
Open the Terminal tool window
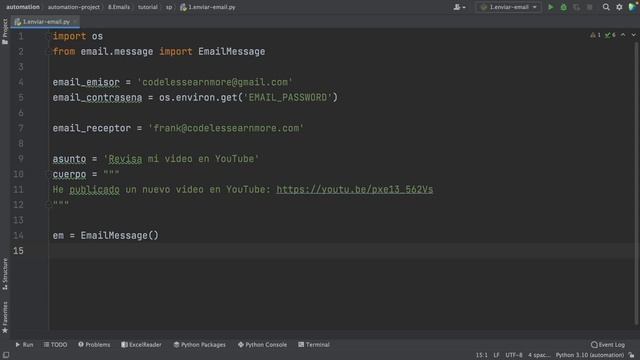313,344
